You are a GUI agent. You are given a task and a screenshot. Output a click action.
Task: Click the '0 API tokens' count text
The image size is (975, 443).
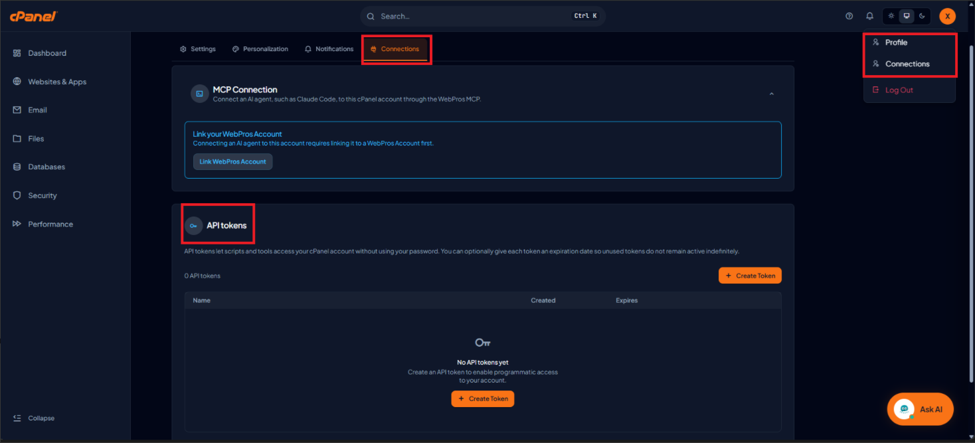coord(202,276)
